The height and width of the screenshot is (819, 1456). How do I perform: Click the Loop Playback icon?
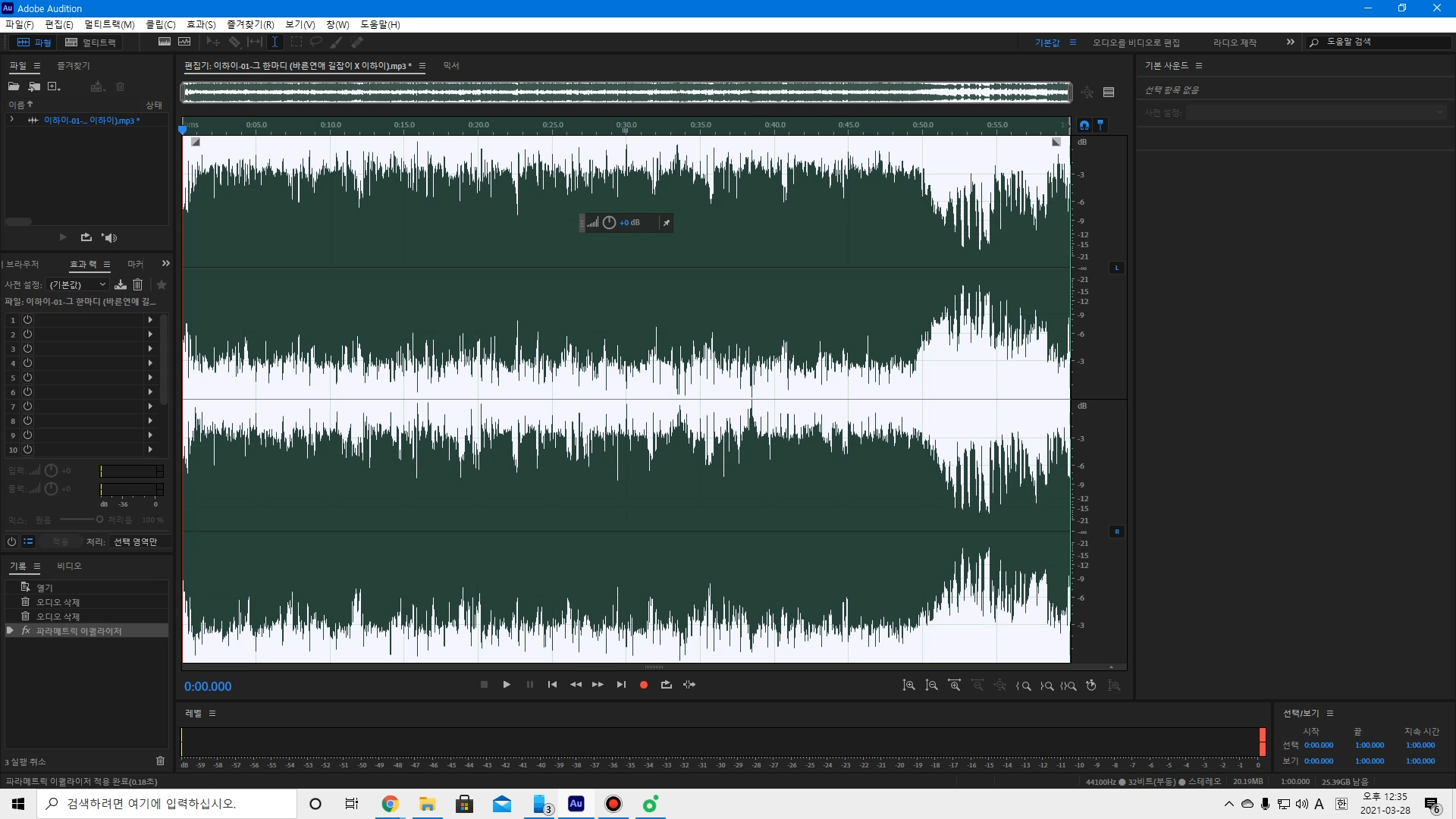pos(667,685)
